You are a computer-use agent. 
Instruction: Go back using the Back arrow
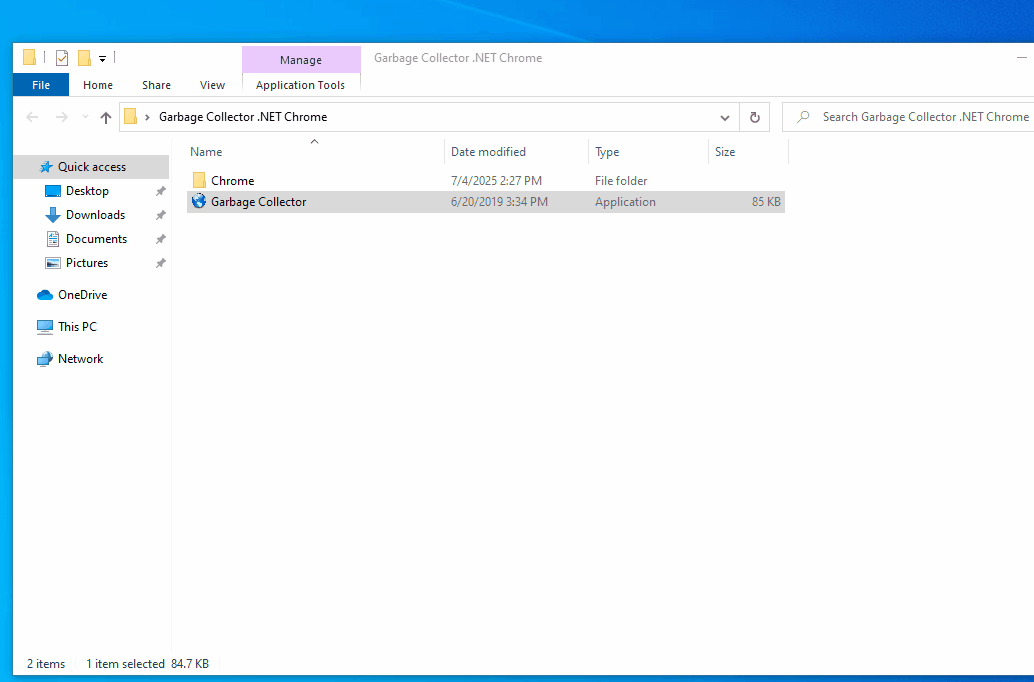(32, 117)
